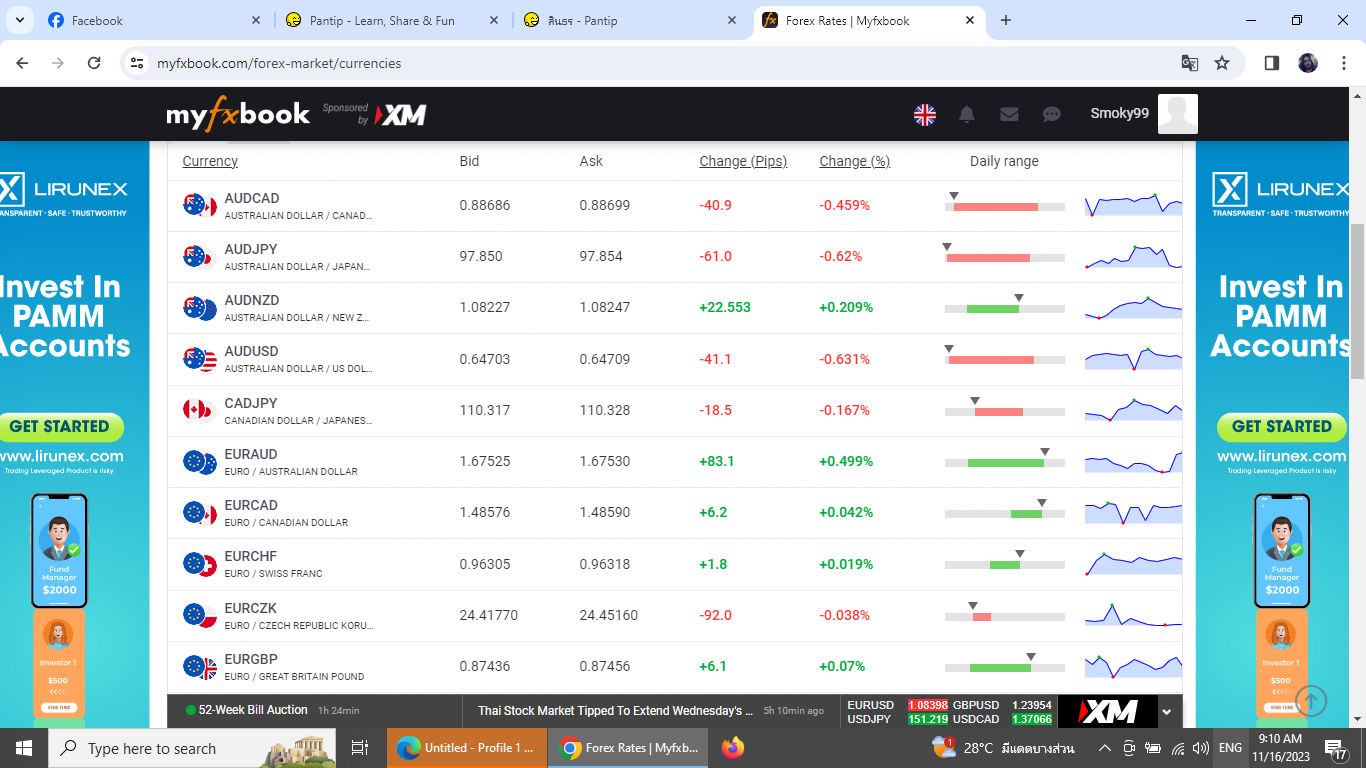Select the Forex Rates | Myfxbook tab
Image resolution: width=1366 pixels, height=768 pixels.
pos(870,20)
